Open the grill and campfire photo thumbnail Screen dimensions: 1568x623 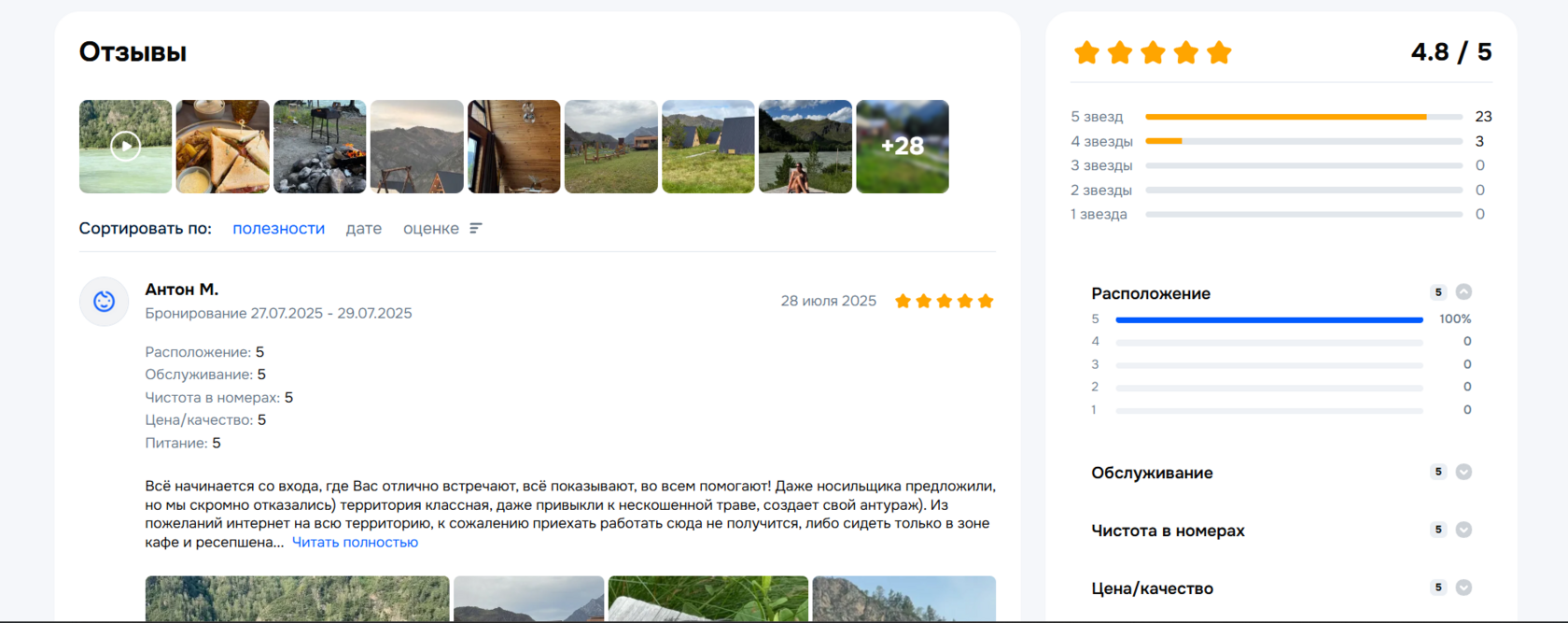click(320, 147)
